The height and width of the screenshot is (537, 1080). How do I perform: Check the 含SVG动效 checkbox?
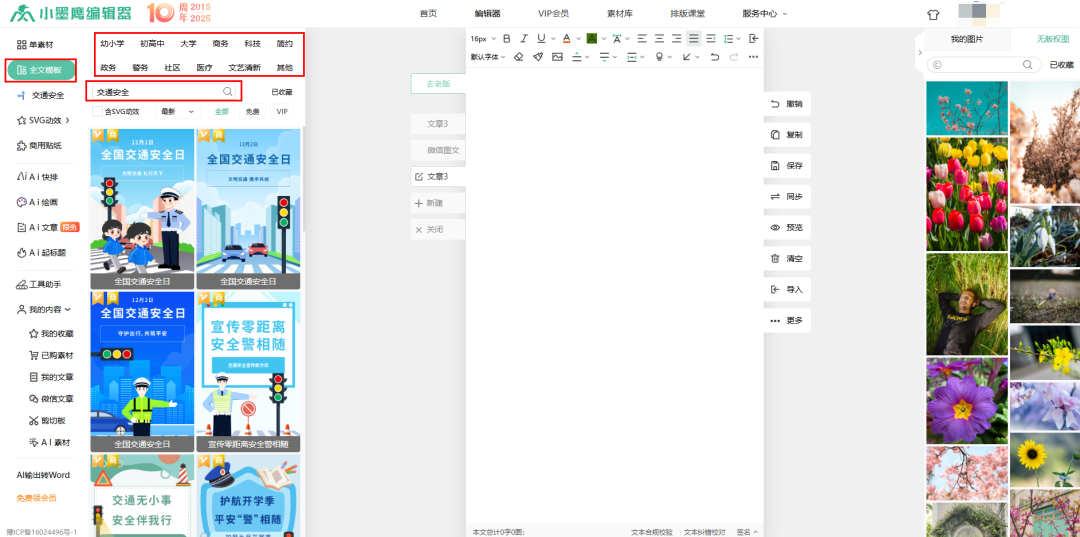coord(98,112)
